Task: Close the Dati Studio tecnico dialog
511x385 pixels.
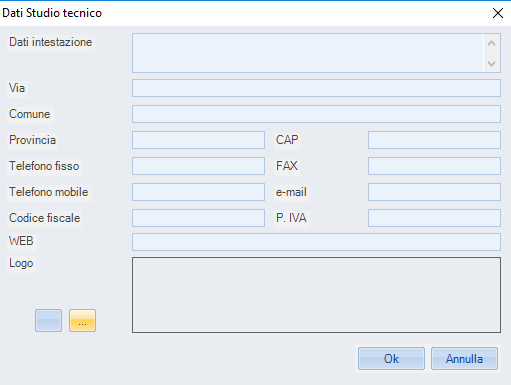Action: 498,13
